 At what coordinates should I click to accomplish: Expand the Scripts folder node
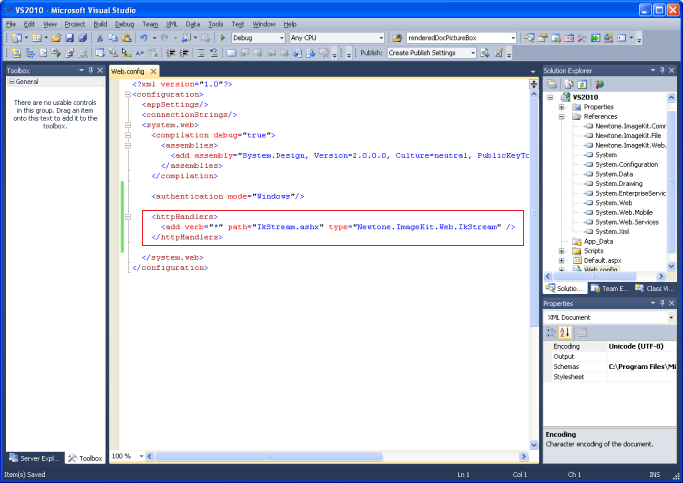tap(561, 251)
